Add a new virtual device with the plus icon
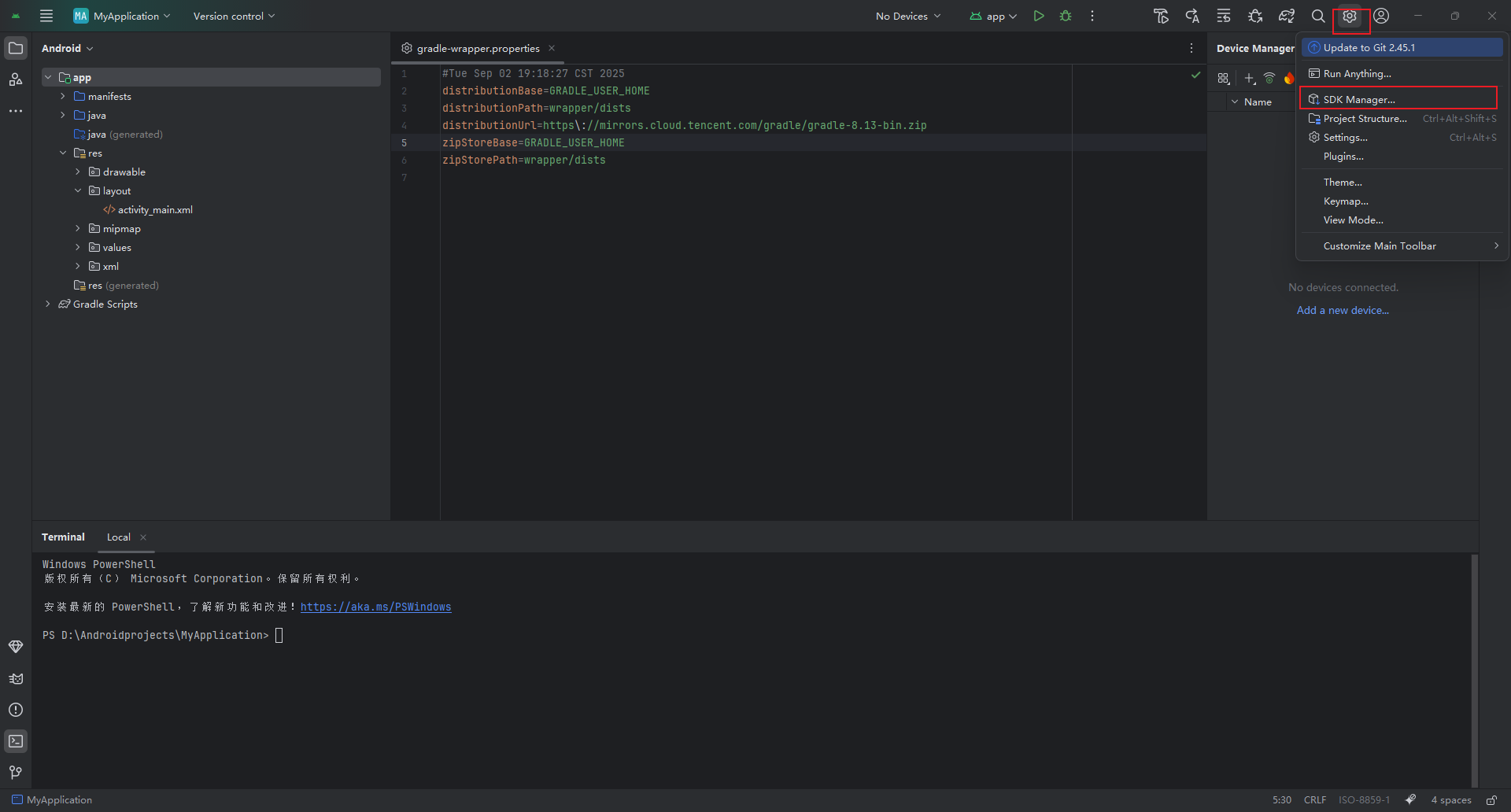The width and height of the screenshot is (1511, 812). coord(1249,78)
